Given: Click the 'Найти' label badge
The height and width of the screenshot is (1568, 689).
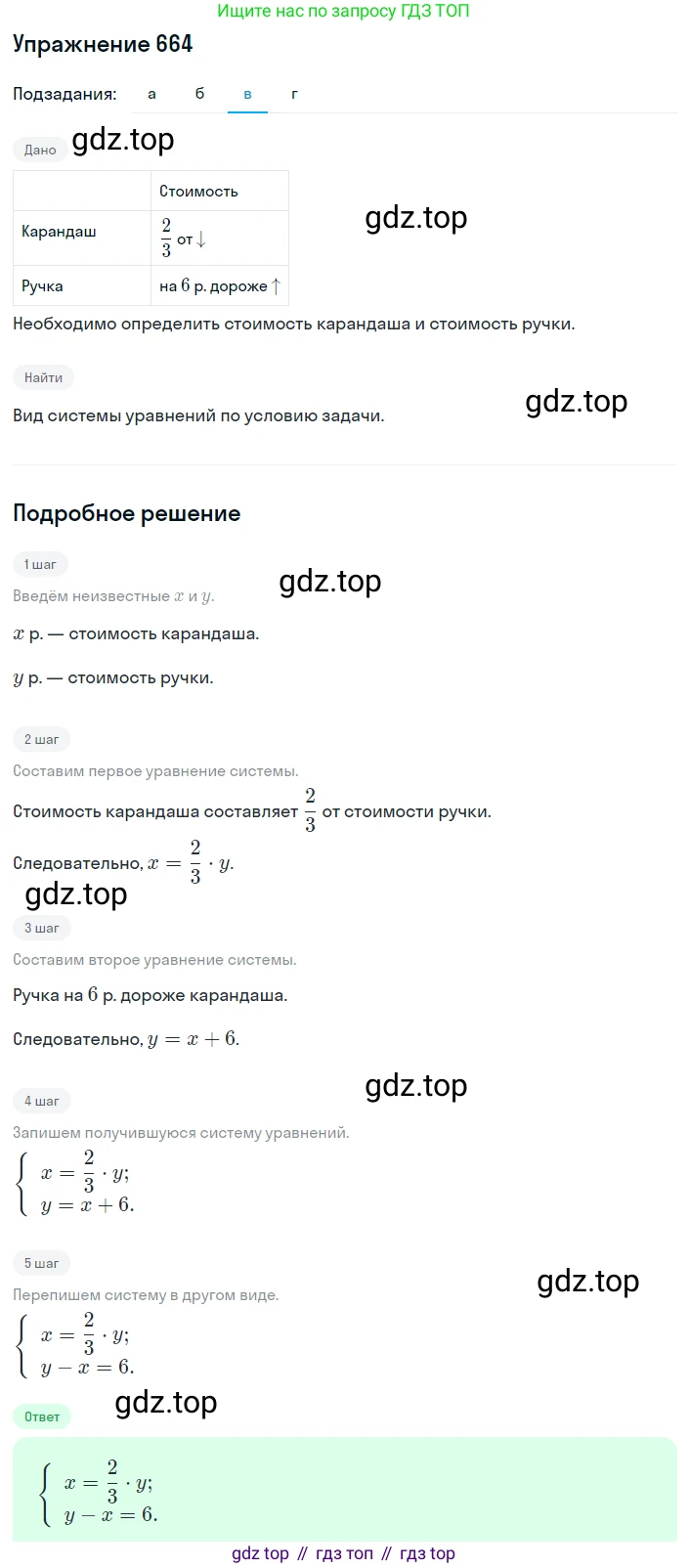Looking at the screenshot, I should click(43, 377).
